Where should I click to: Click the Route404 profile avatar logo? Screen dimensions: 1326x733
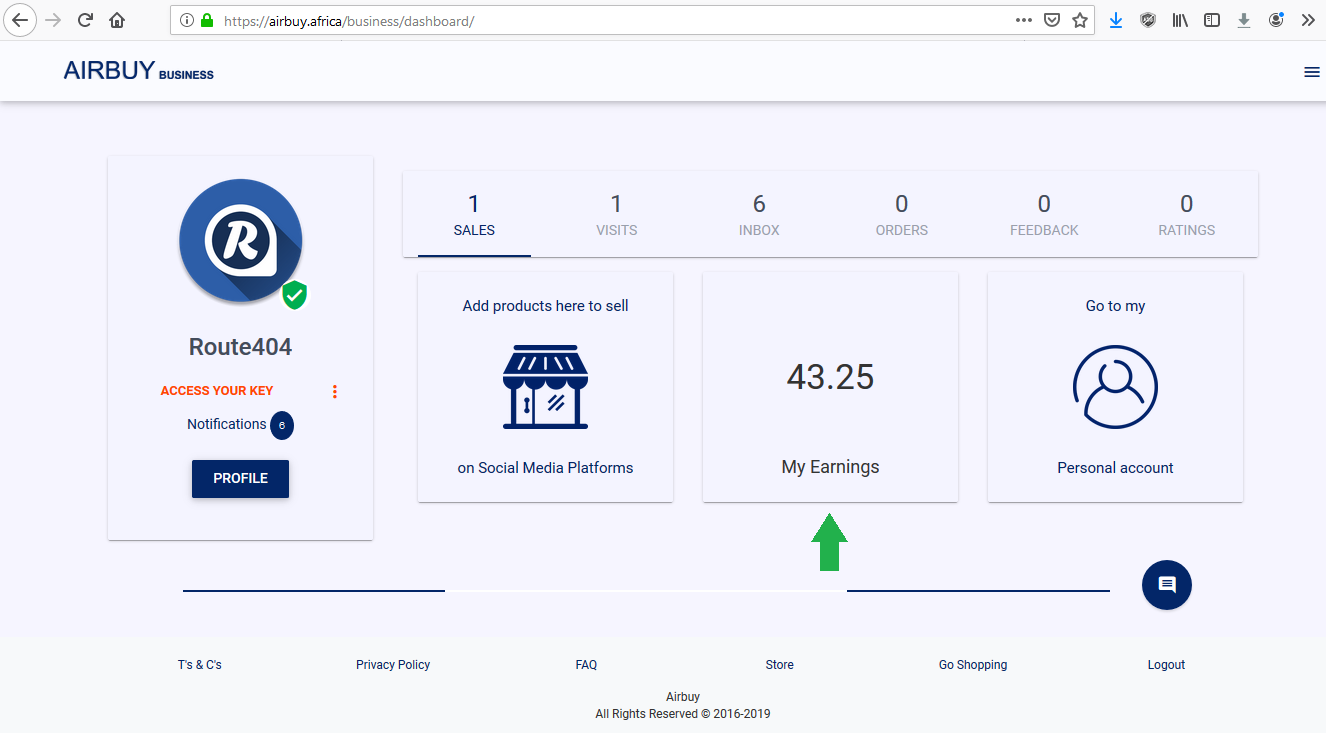(x=240, y=240)
